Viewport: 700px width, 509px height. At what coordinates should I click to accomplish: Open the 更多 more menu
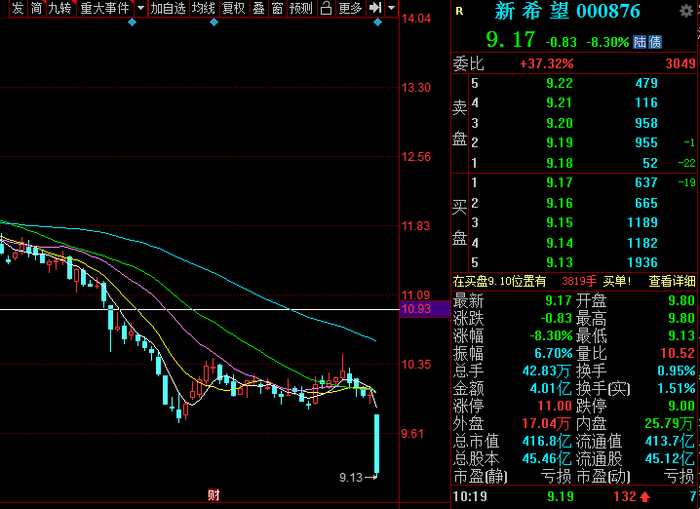pyautogui.click(x=350, y=8)
